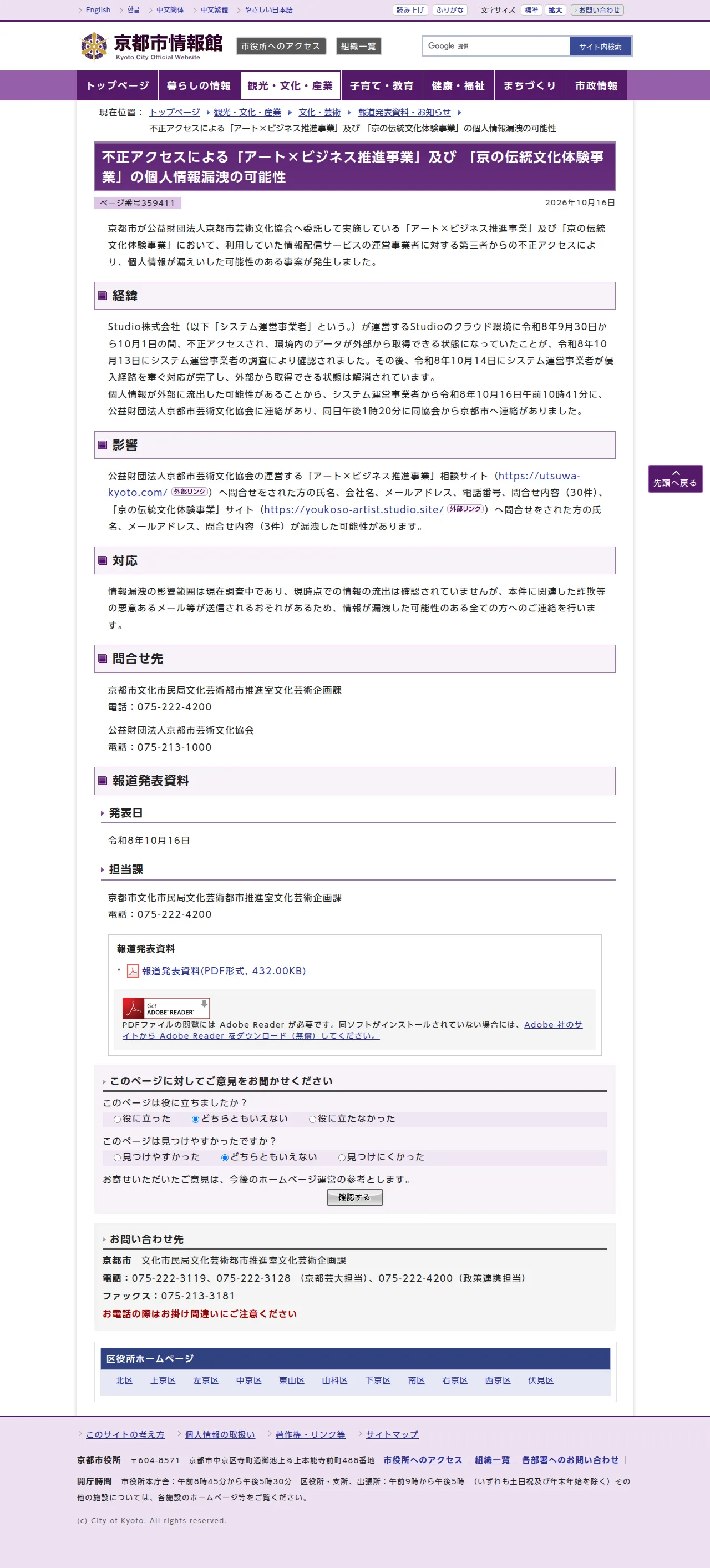Select どちらともいえない under 役に立ちましたか
The height and width of the screenshot is (1568, 710).
click(195, 1119)
